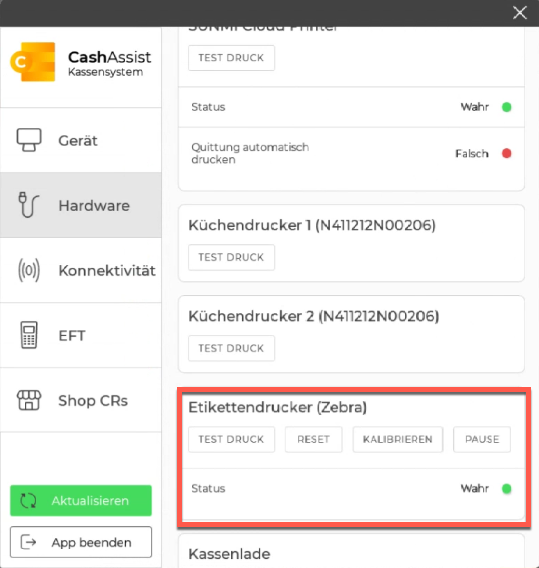Click the exit icon on App beenden
Screen dimensions: 539x568
(28, 542)
